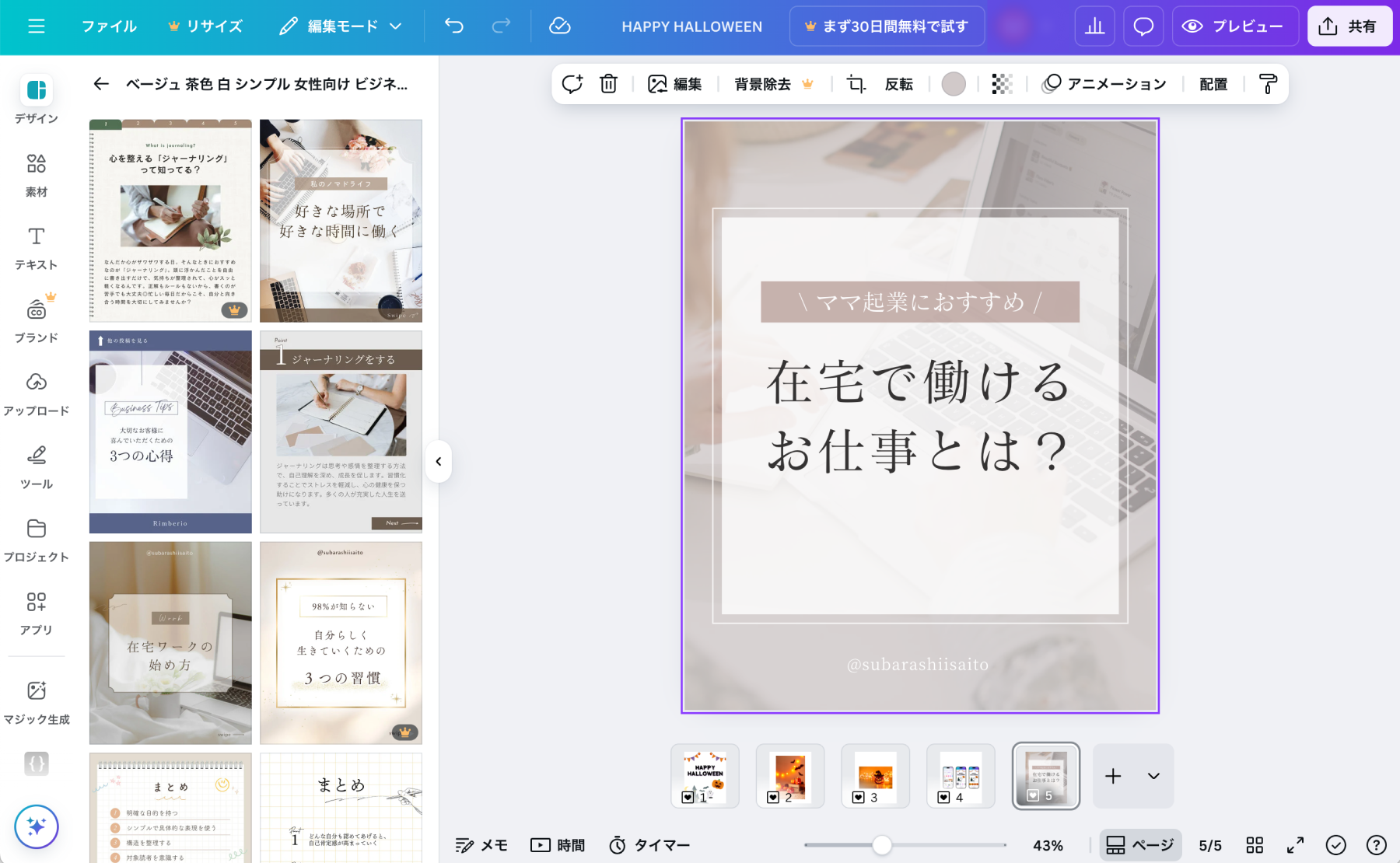Click the paint roller style copy icon
The width and height of the screenshot is (1400, 863).
[1268, 84]
